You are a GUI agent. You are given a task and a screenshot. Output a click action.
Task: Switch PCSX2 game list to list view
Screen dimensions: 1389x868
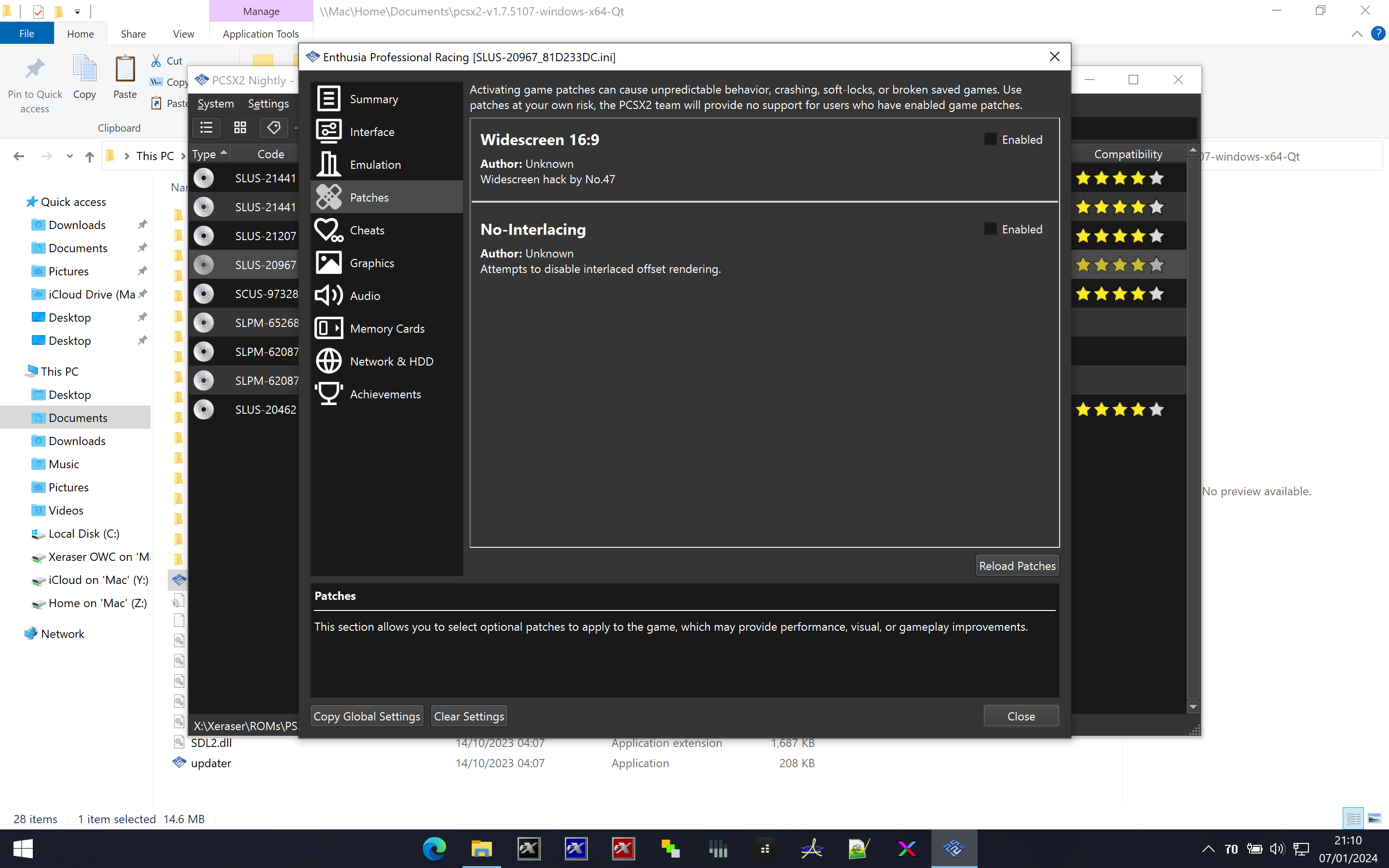tap(206, 127)
